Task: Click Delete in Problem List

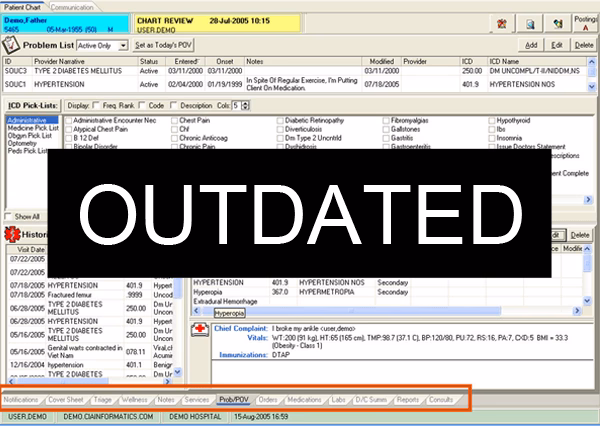Action: point(584,45)
